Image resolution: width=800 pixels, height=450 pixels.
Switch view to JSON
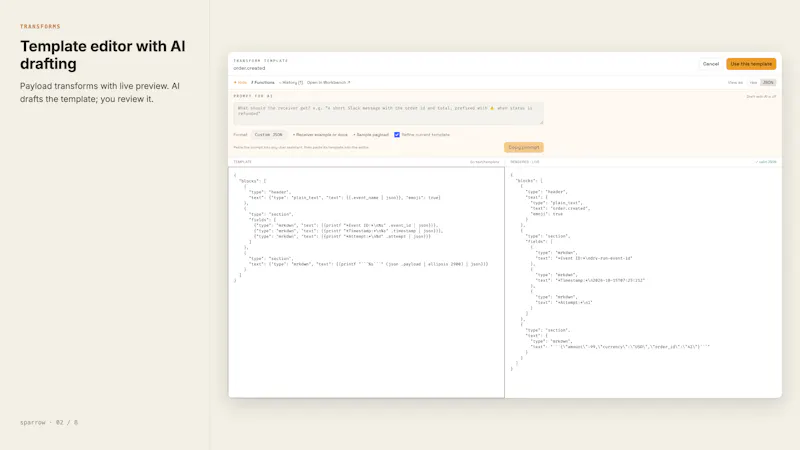pyautogui.click(x=768, y=83)
